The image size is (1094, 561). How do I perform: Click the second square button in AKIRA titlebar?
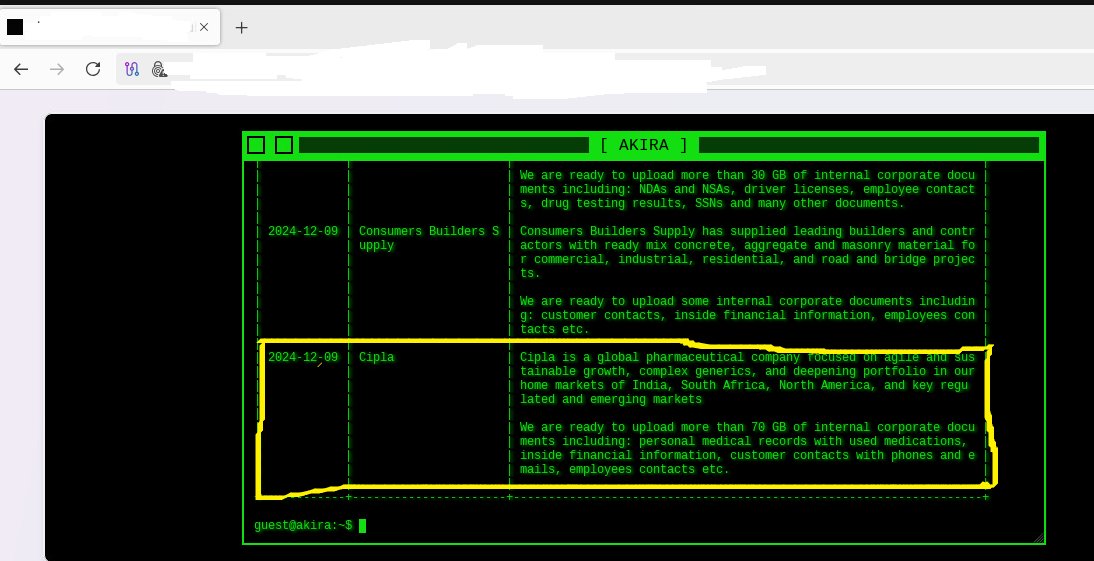[284, 145]
